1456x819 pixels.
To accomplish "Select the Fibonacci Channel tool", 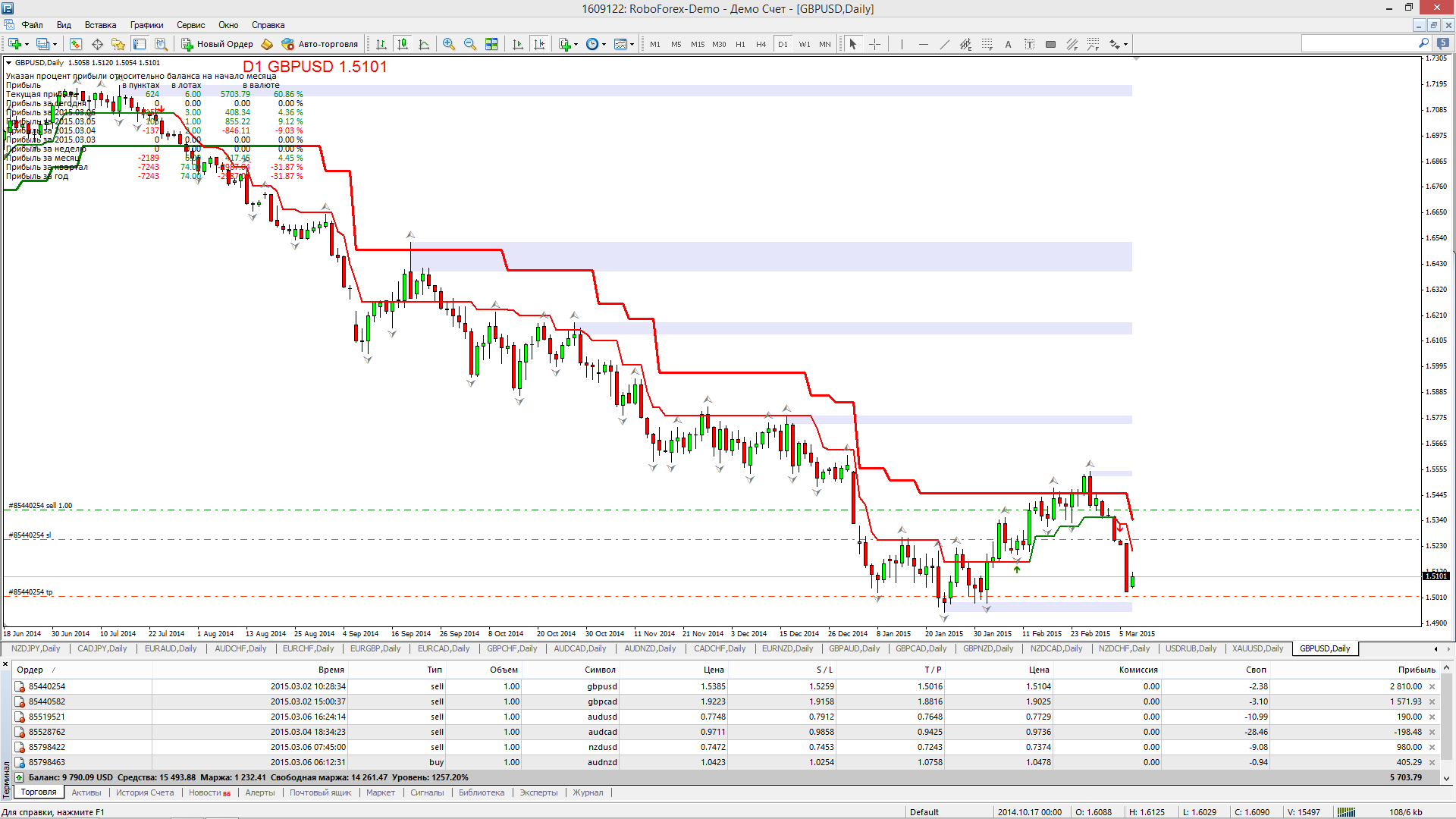I will click(x=1072, y=44).
